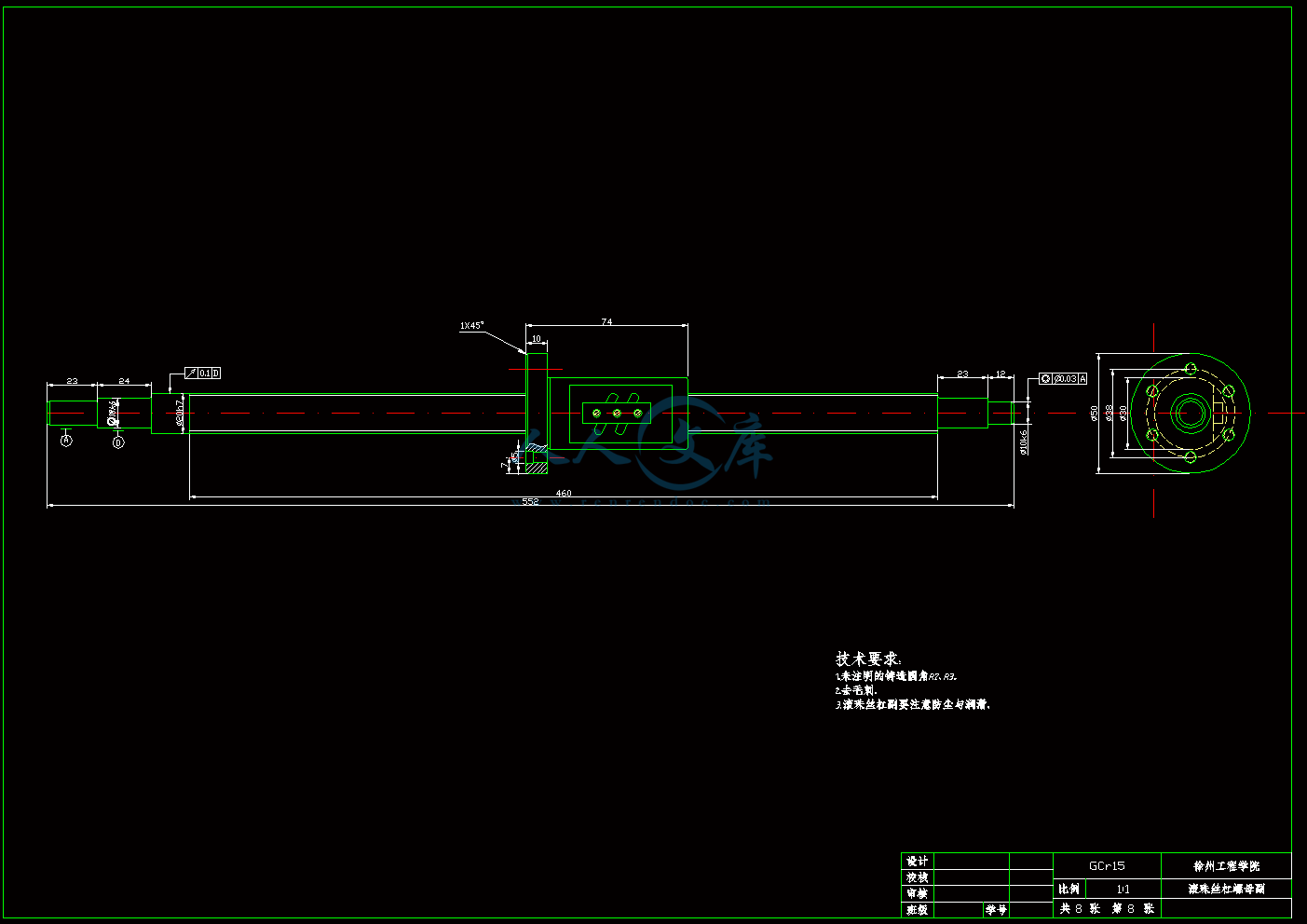The image size is (1307, 924).
Task: Click the runout tolerance frame 0.1 D
Action: point(203,373)
